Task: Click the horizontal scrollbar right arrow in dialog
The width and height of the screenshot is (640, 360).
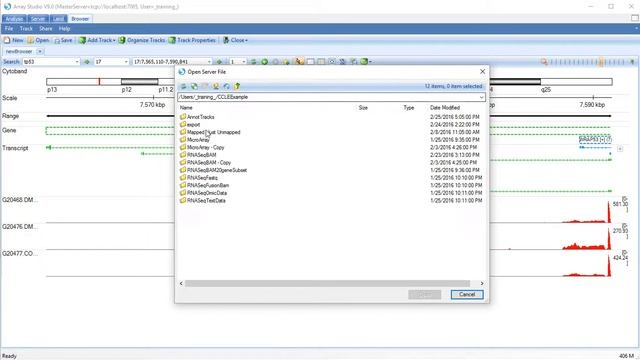Action: [482, 283]
